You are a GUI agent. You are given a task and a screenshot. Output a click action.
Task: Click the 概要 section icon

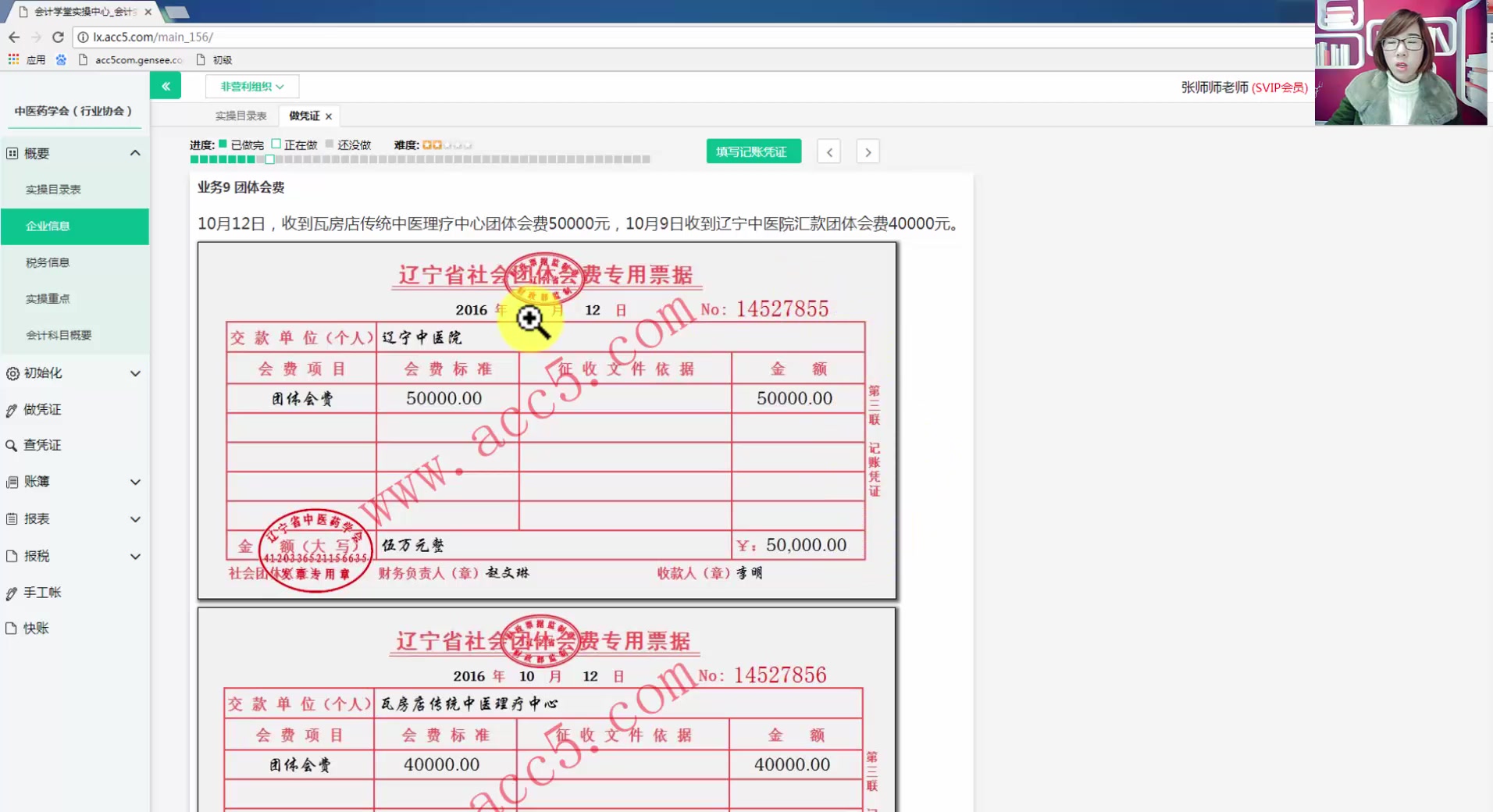click(11, 154)
